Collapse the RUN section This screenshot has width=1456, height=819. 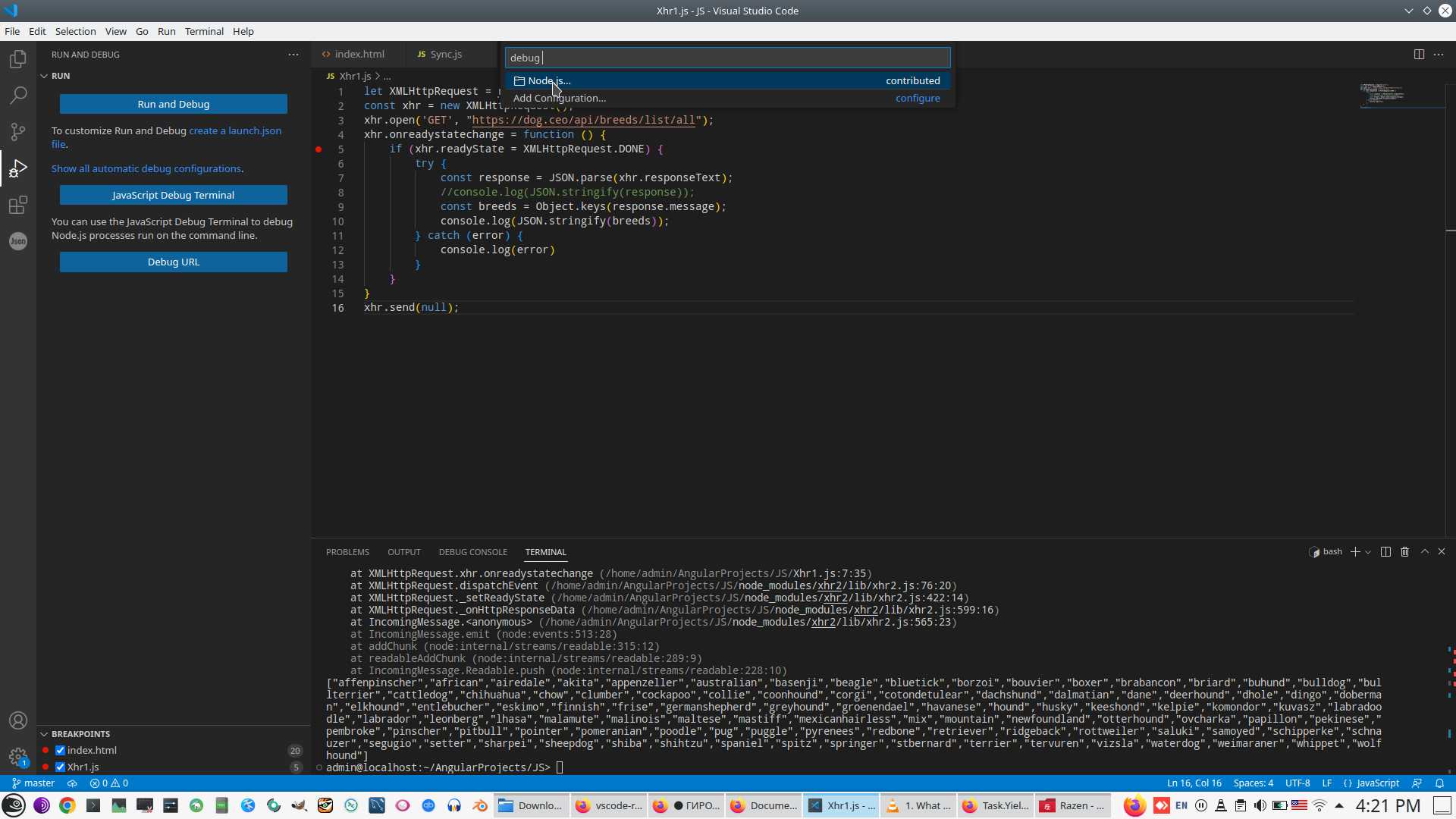click(x=44, y=75)
